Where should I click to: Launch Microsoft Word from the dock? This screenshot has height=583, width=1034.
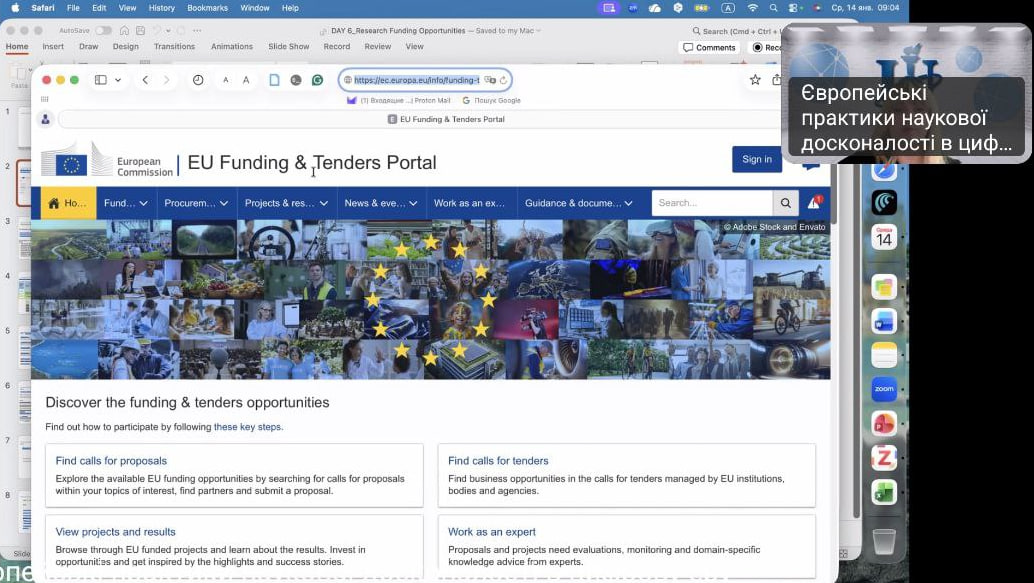click(x=884, y=321)
